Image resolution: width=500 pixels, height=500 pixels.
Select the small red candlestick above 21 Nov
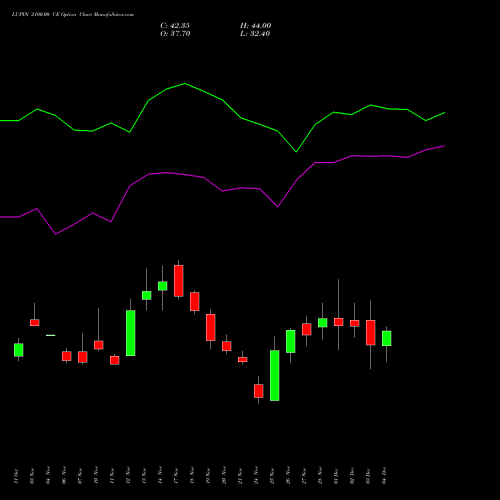(x=243, y=359)
